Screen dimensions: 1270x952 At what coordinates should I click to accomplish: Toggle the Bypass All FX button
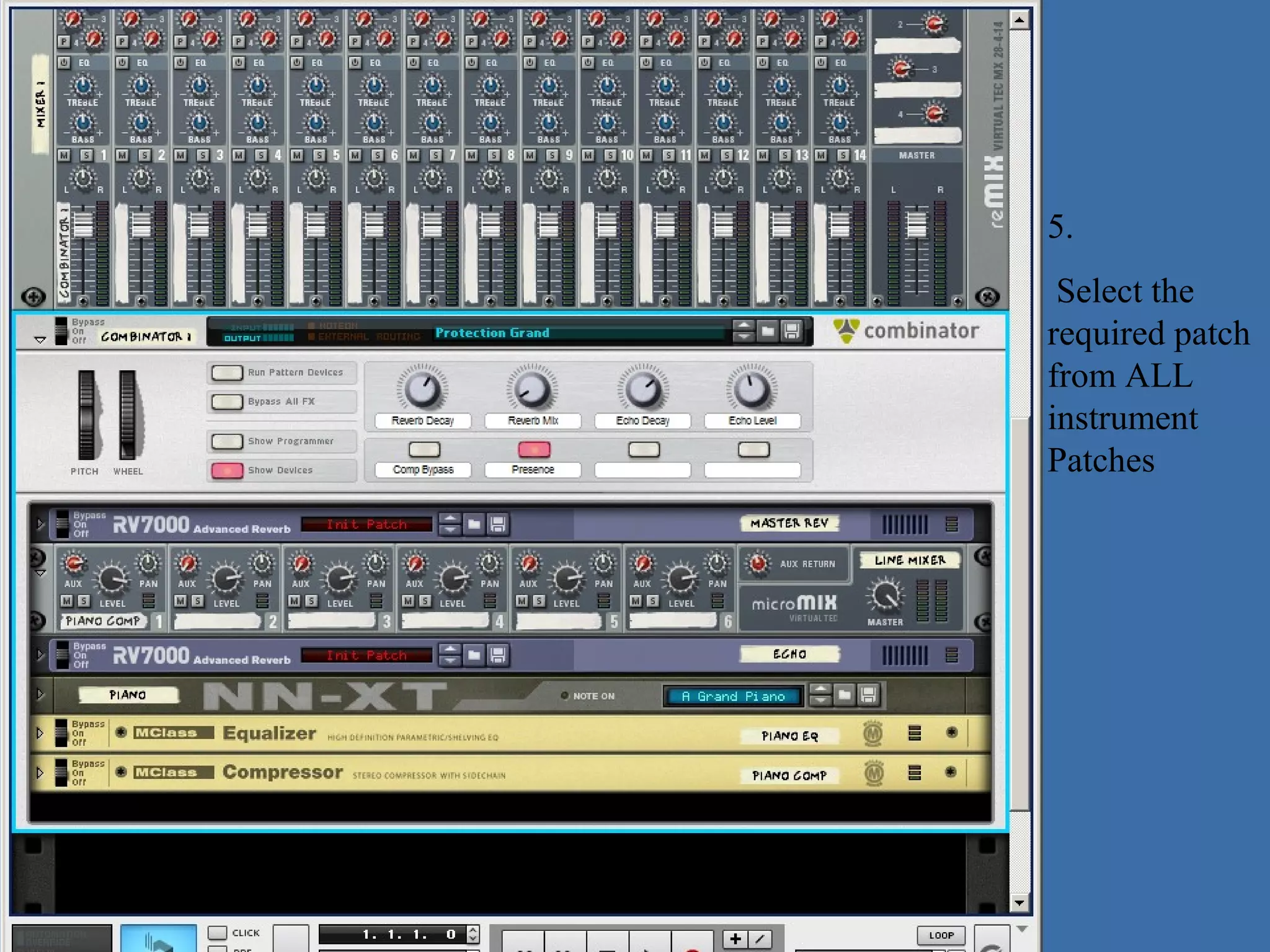(x=227, y=402)
